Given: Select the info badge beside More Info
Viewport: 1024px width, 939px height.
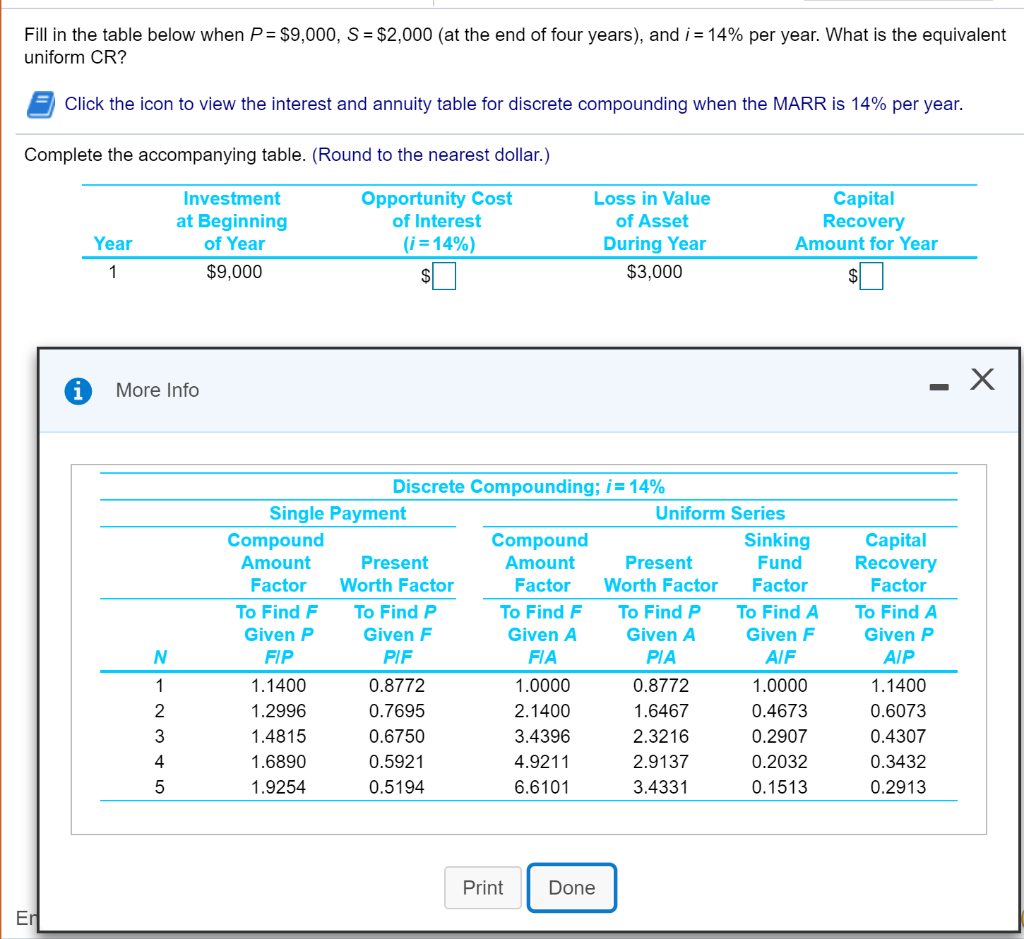Looking at the screenshot, I should (x=78, y=390).
